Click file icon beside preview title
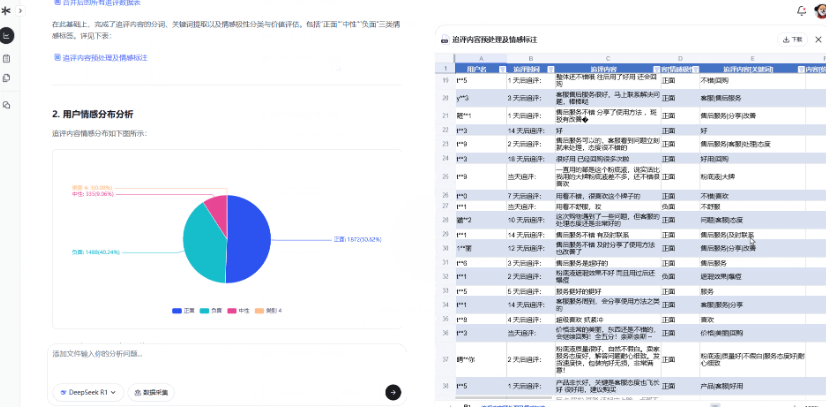 click(x=445, y=40)
